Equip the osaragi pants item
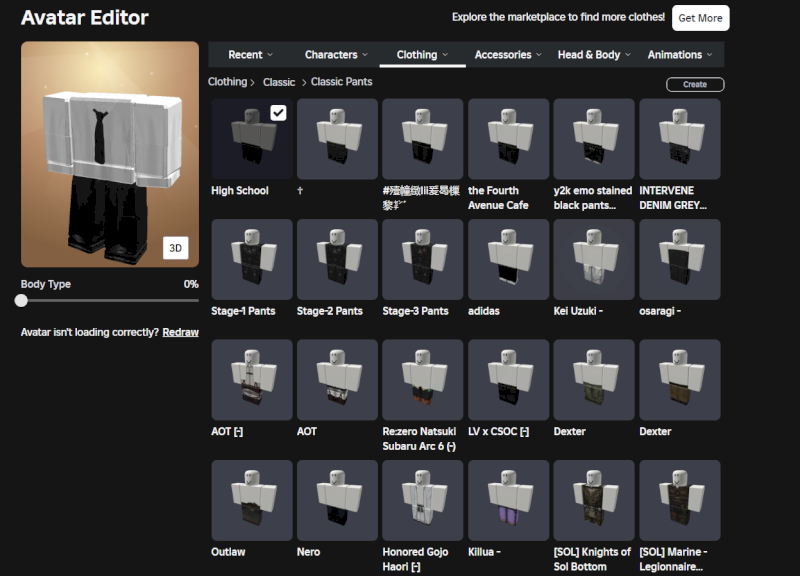The image size is (800, 576). point(679,259)
